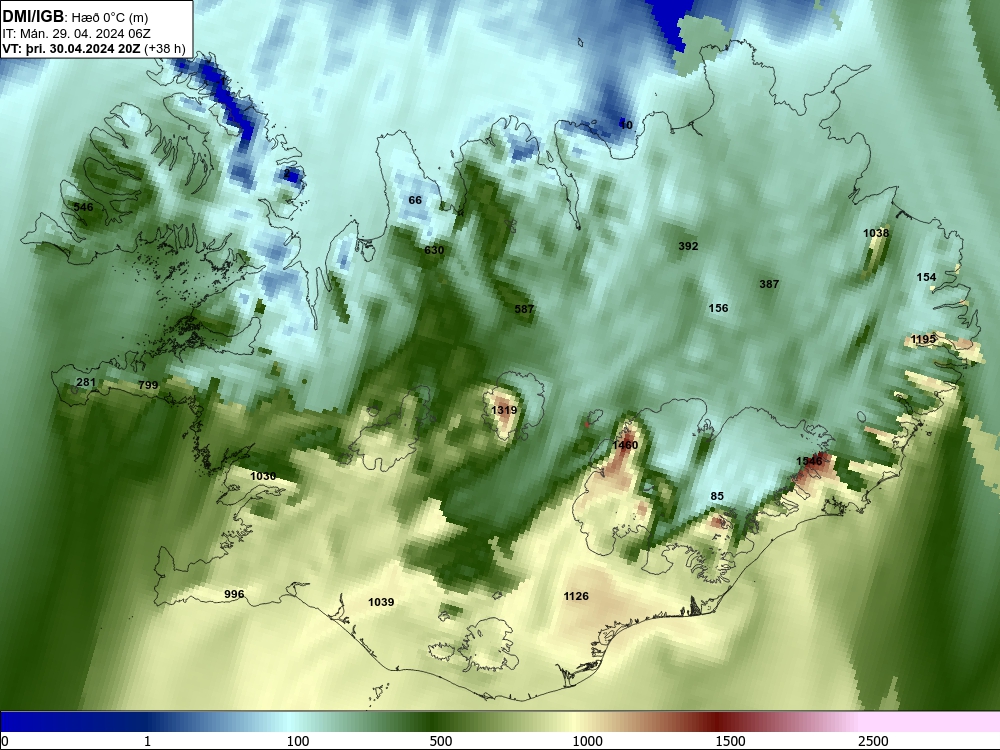
Task: Click the 1030 value in the southwest
Action: coord(263,476)
